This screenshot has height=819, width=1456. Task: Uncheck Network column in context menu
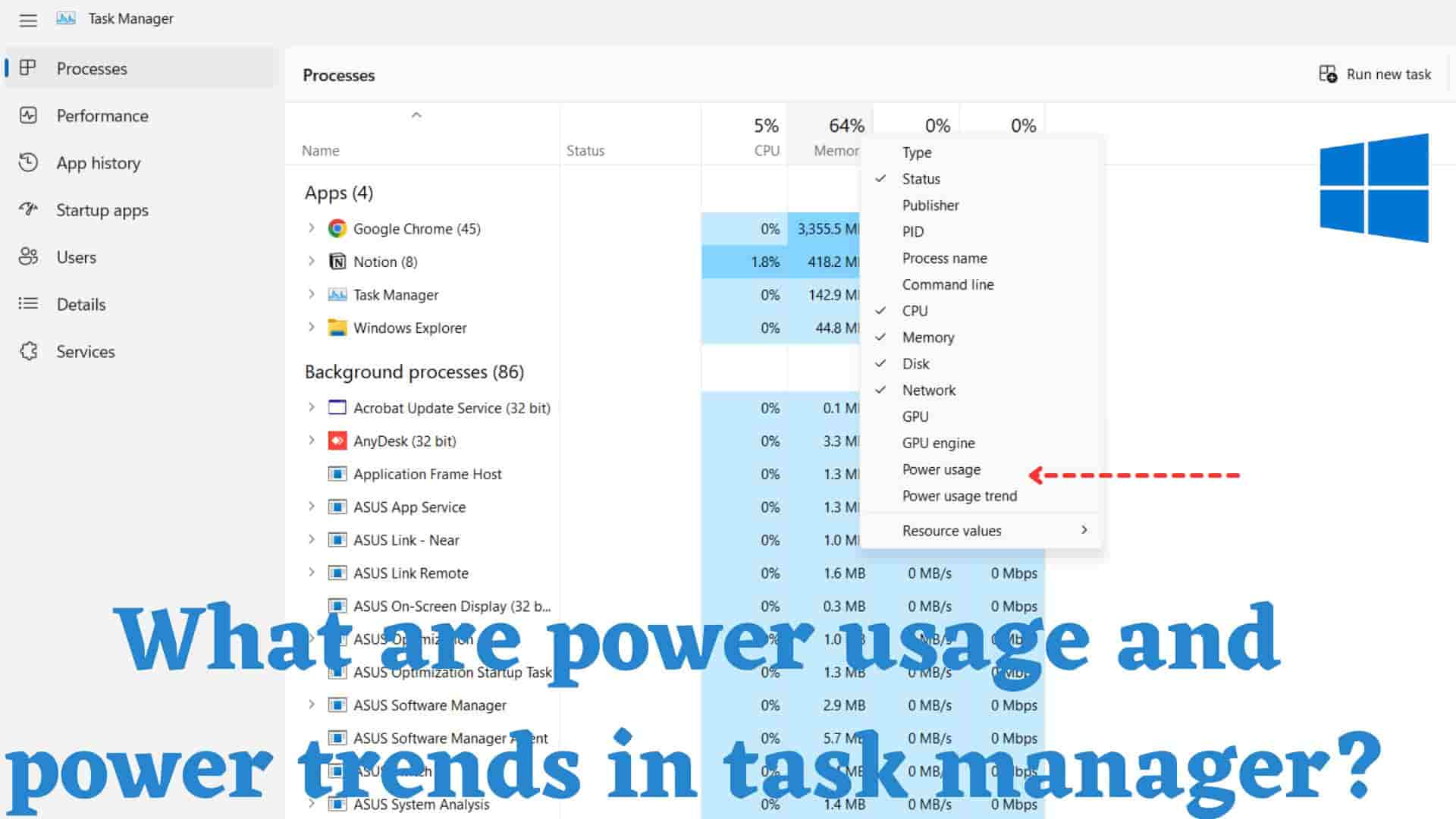981,391
